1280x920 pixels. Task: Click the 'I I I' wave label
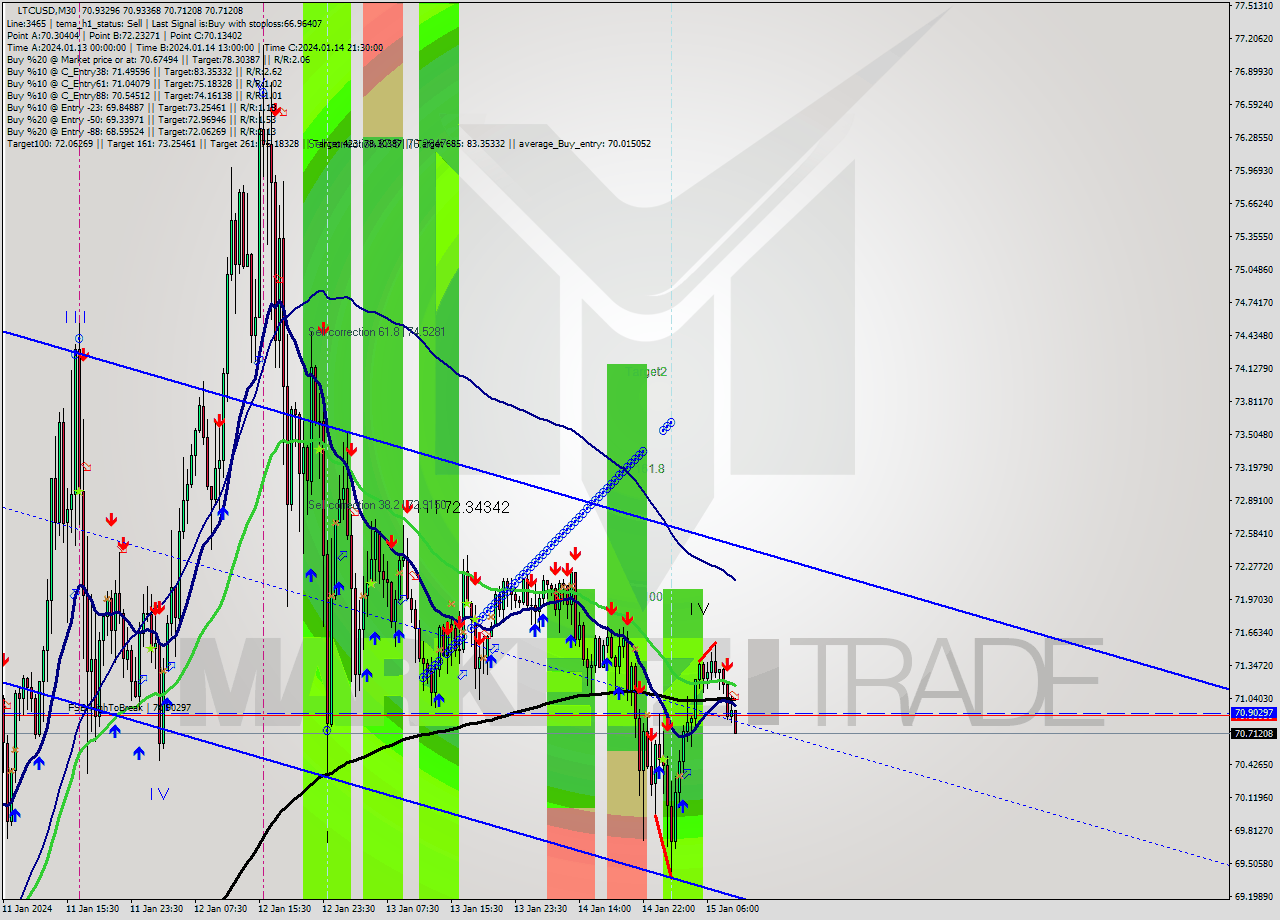(x=75, y=317)
